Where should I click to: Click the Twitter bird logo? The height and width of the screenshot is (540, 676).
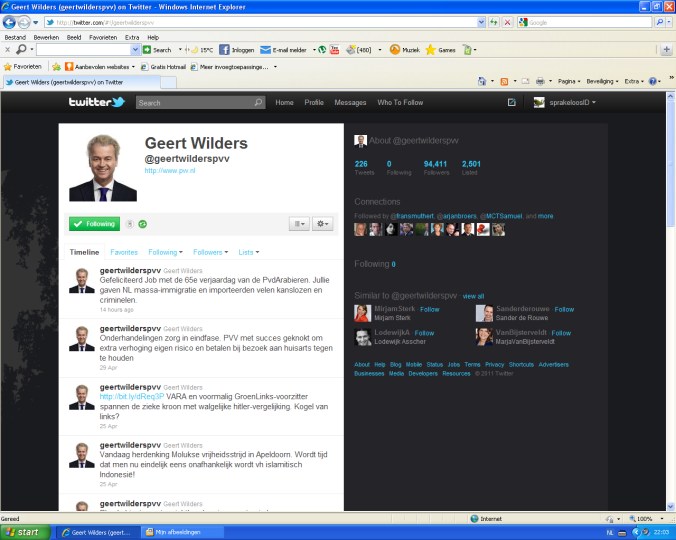[x=96, y=102]
